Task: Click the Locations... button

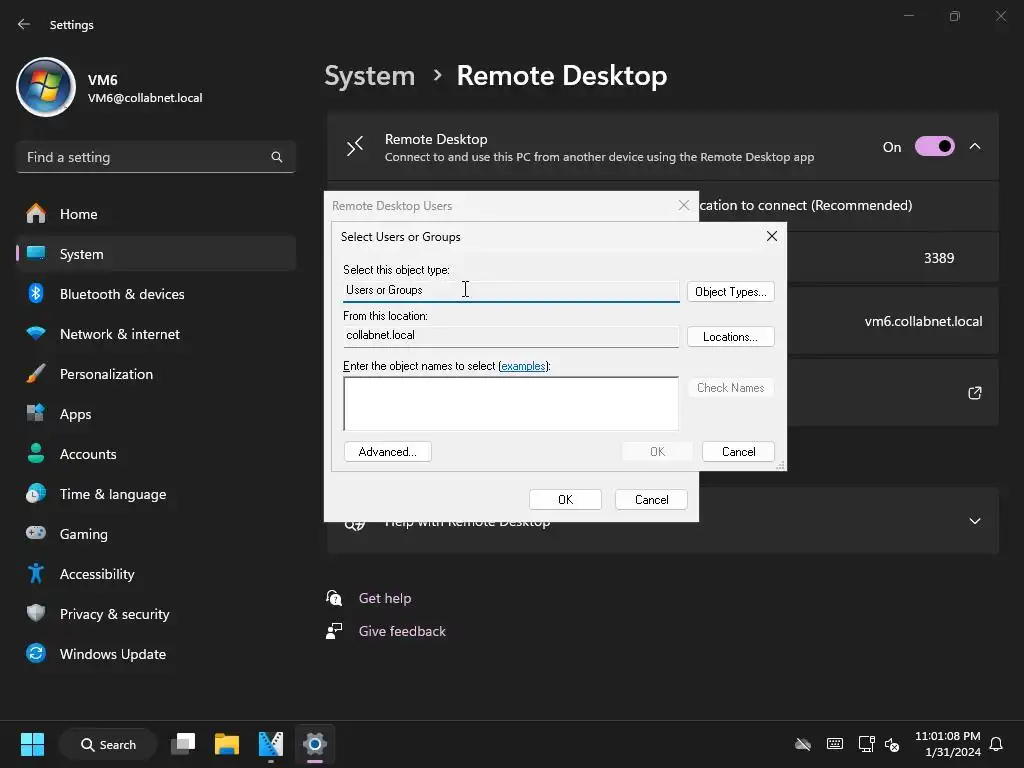Action: (x=731, y=337)
